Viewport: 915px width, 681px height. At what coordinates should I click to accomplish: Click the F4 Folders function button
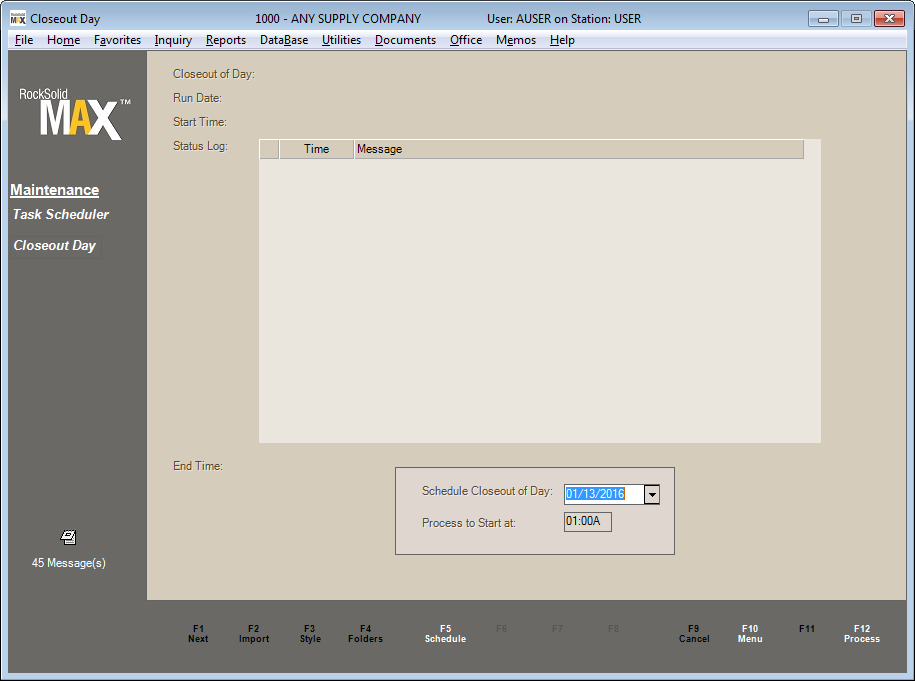pos(365,634)
